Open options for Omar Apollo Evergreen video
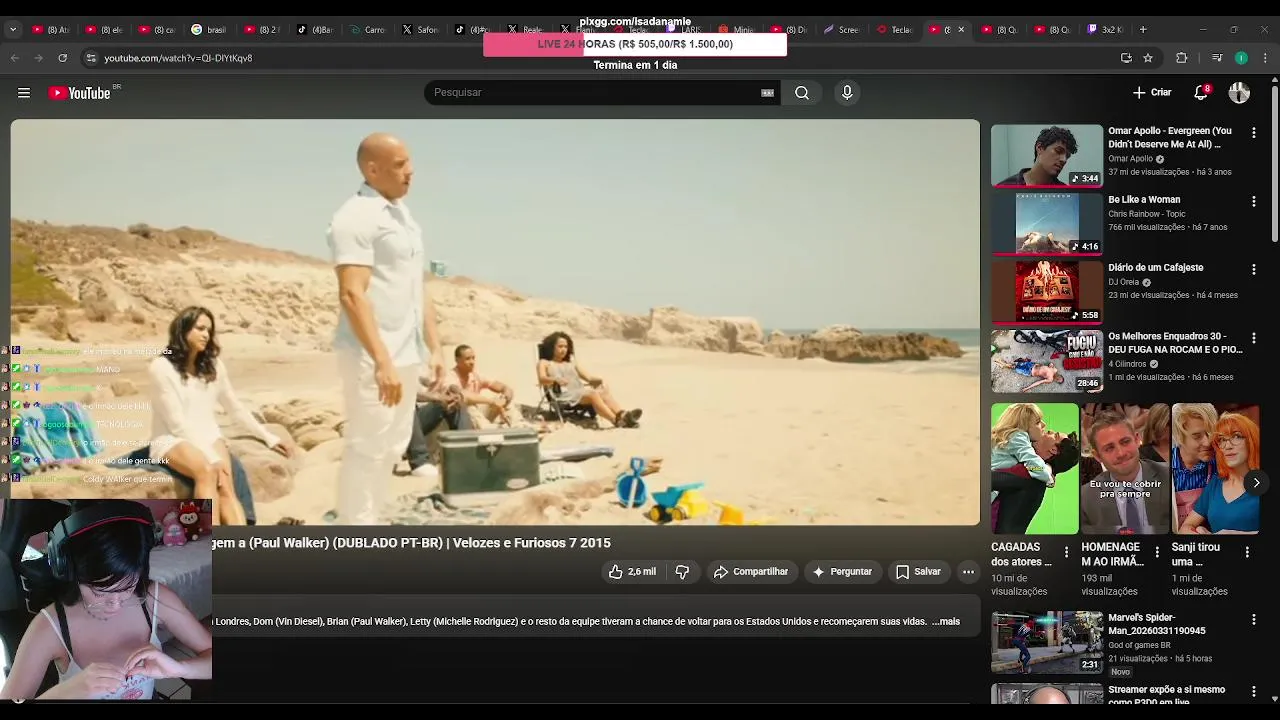This screenshot has height=720, width=1280. 1253,133
